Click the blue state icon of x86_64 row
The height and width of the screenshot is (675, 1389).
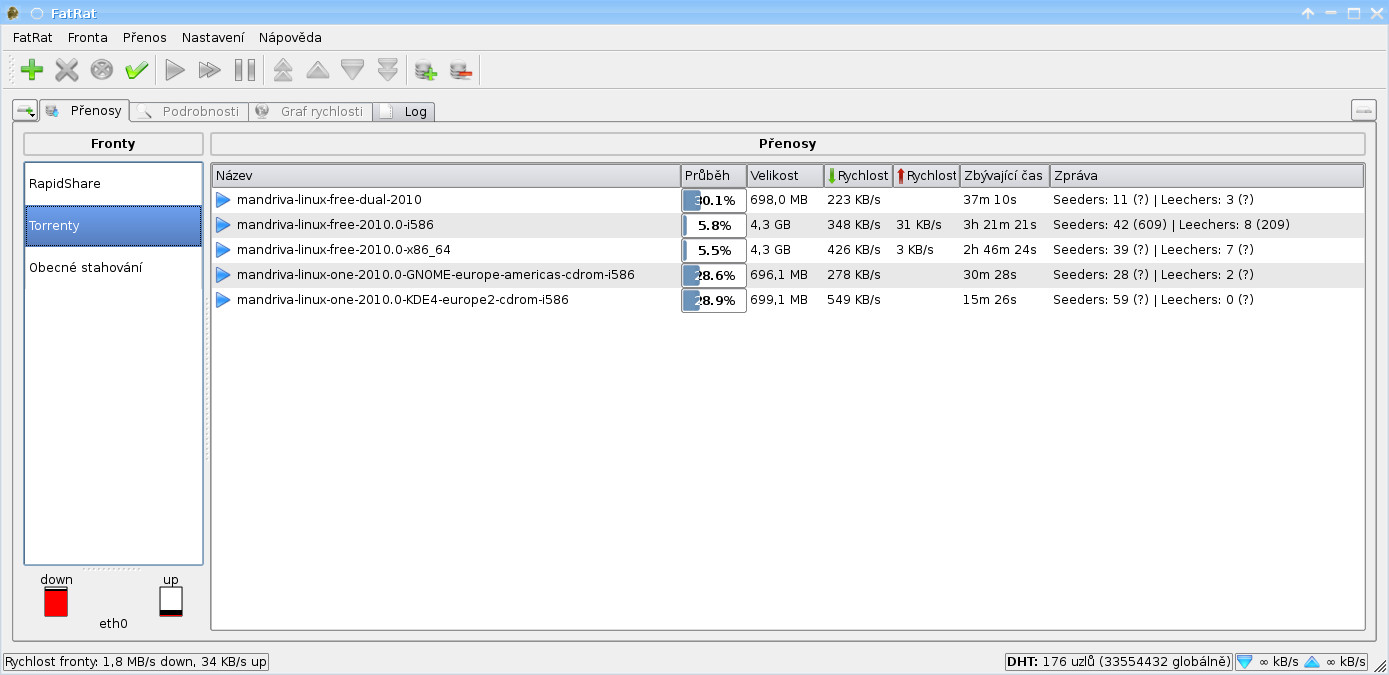point(223,250)
